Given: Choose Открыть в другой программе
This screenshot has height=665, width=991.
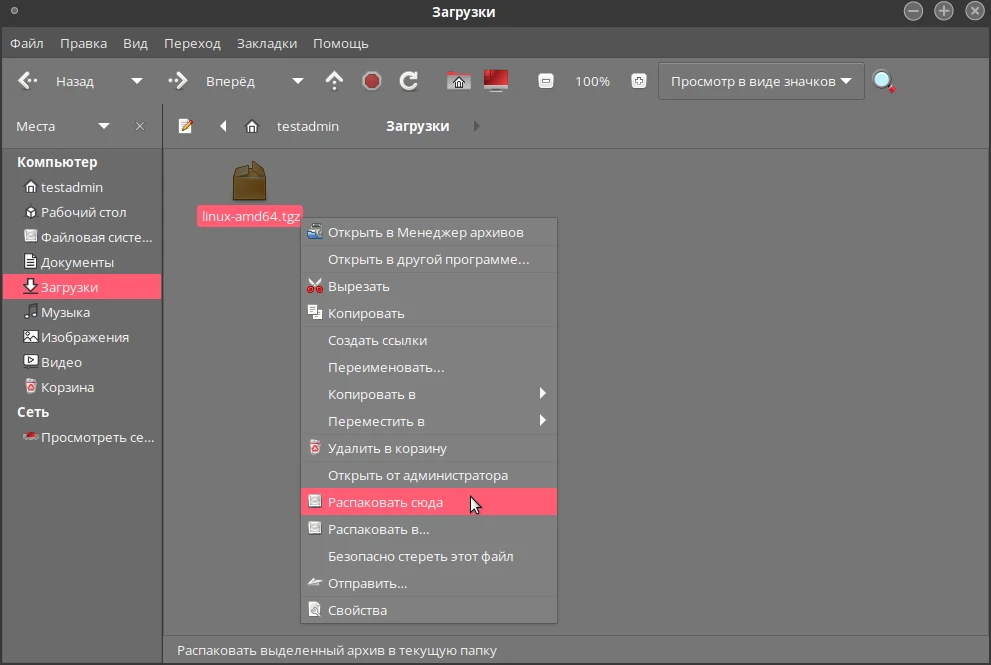Looking at the screenshot, I should point(429,259).
